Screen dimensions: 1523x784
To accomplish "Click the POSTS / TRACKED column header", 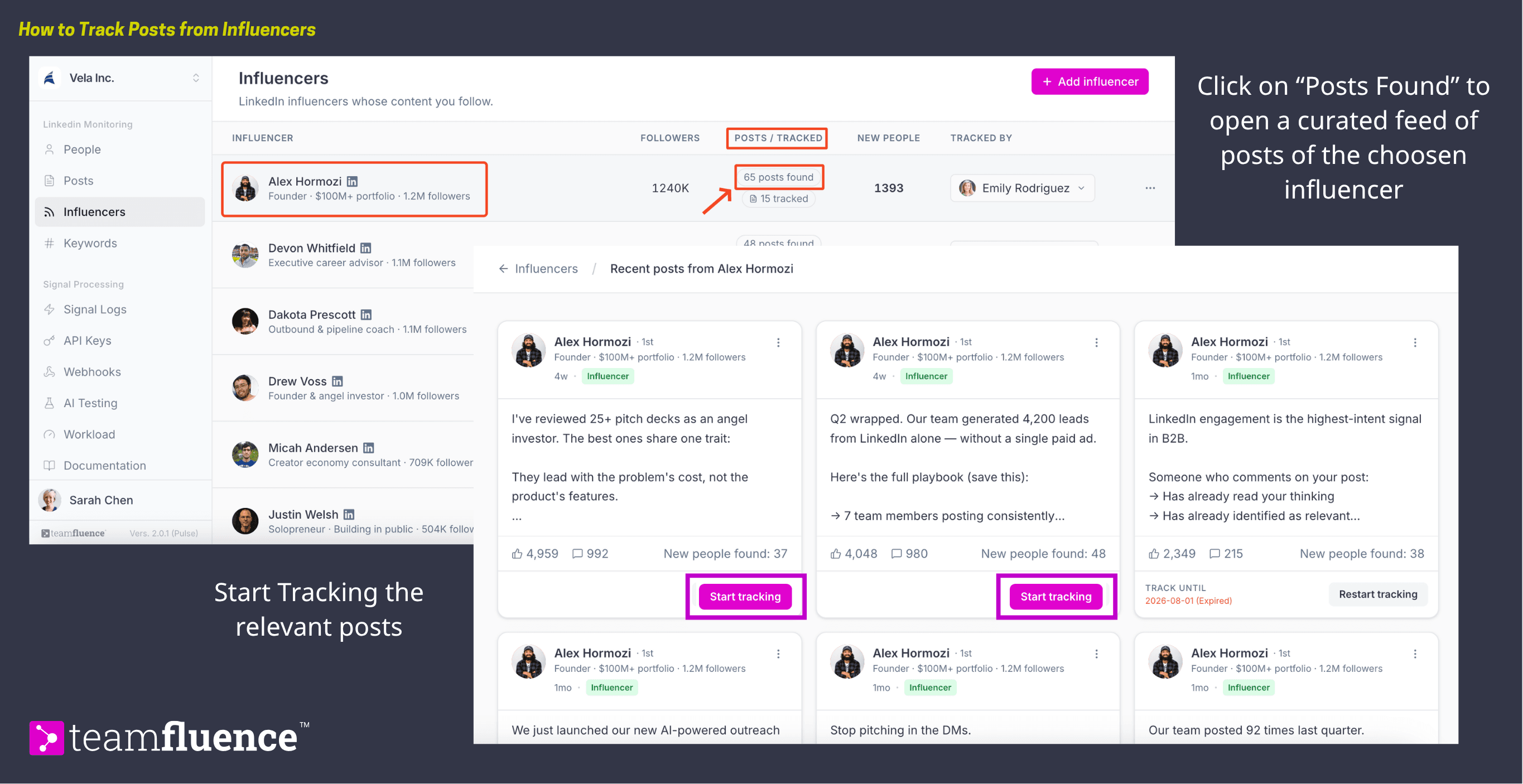I will point(778,138).
